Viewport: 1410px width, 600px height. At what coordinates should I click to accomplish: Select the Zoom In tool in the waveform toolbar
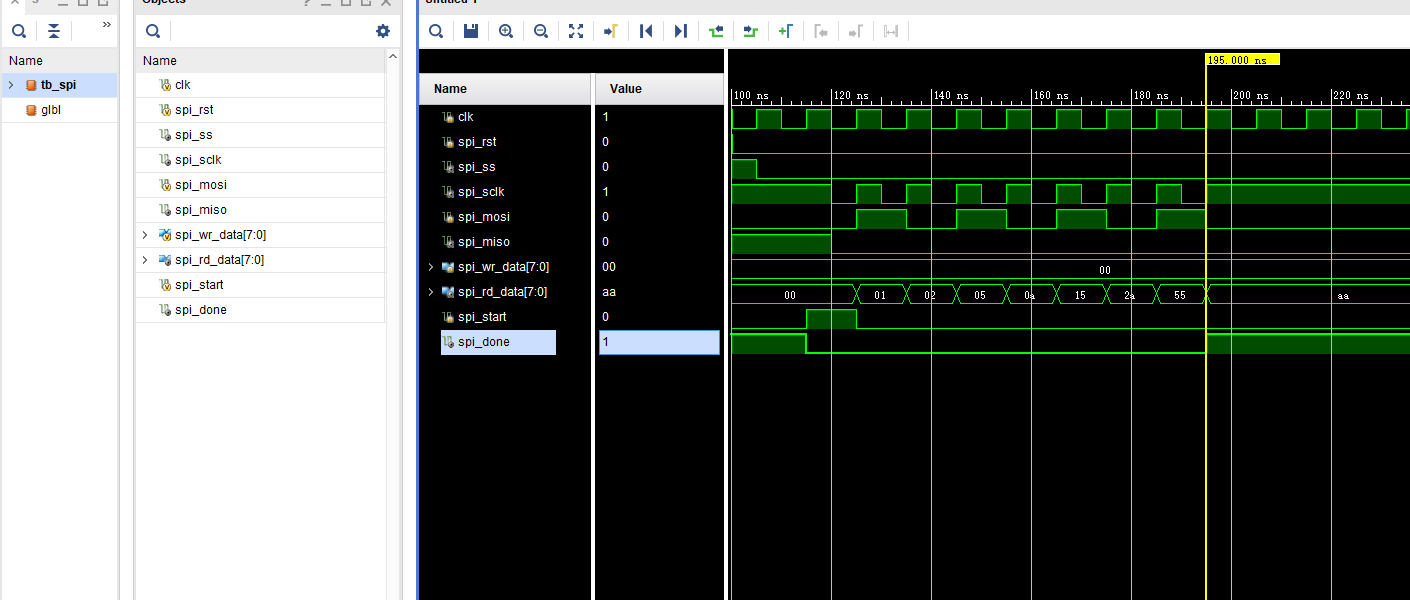click(505, 30)
